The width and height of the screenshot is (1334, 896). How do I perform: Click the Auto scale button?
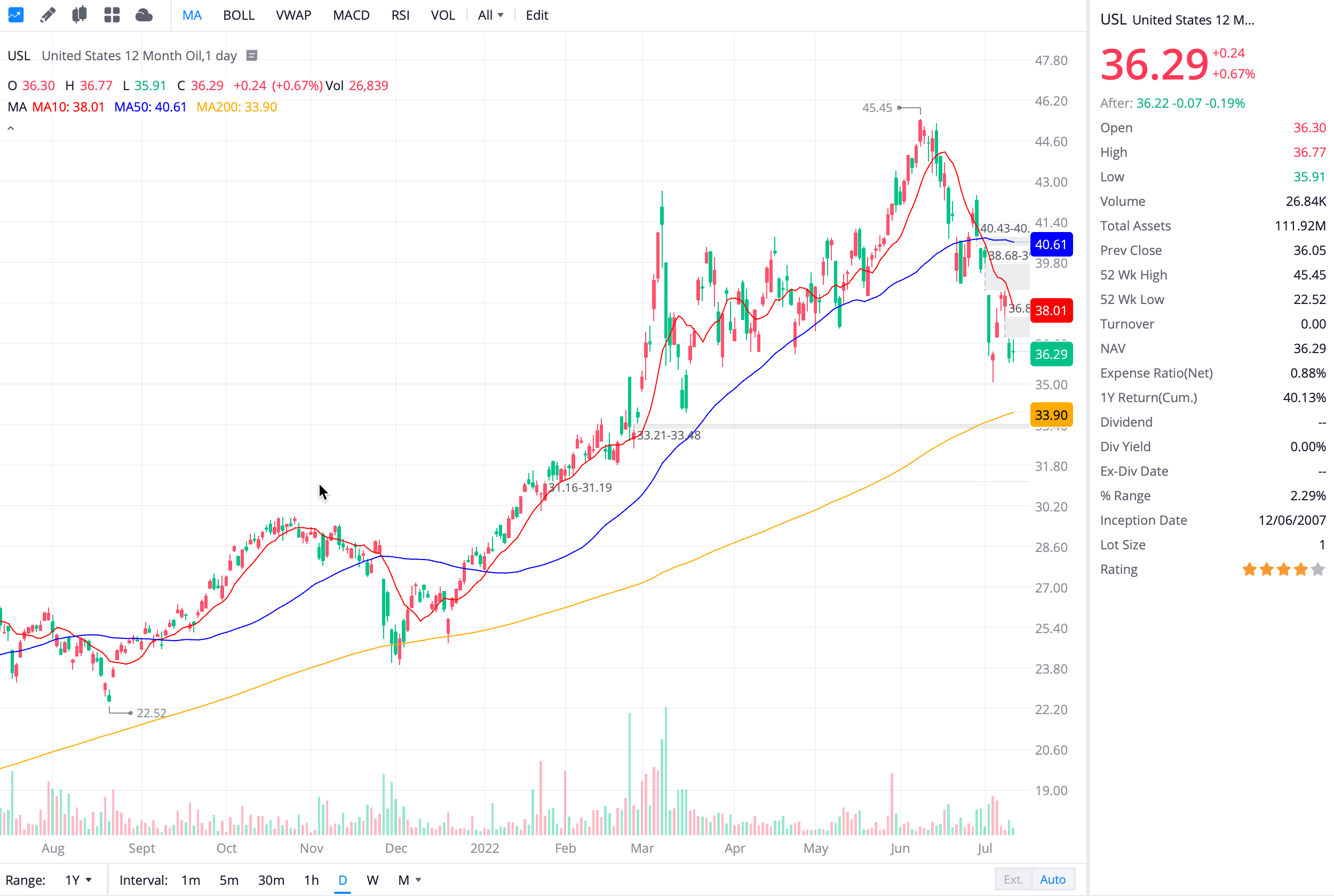(1052, 879)
